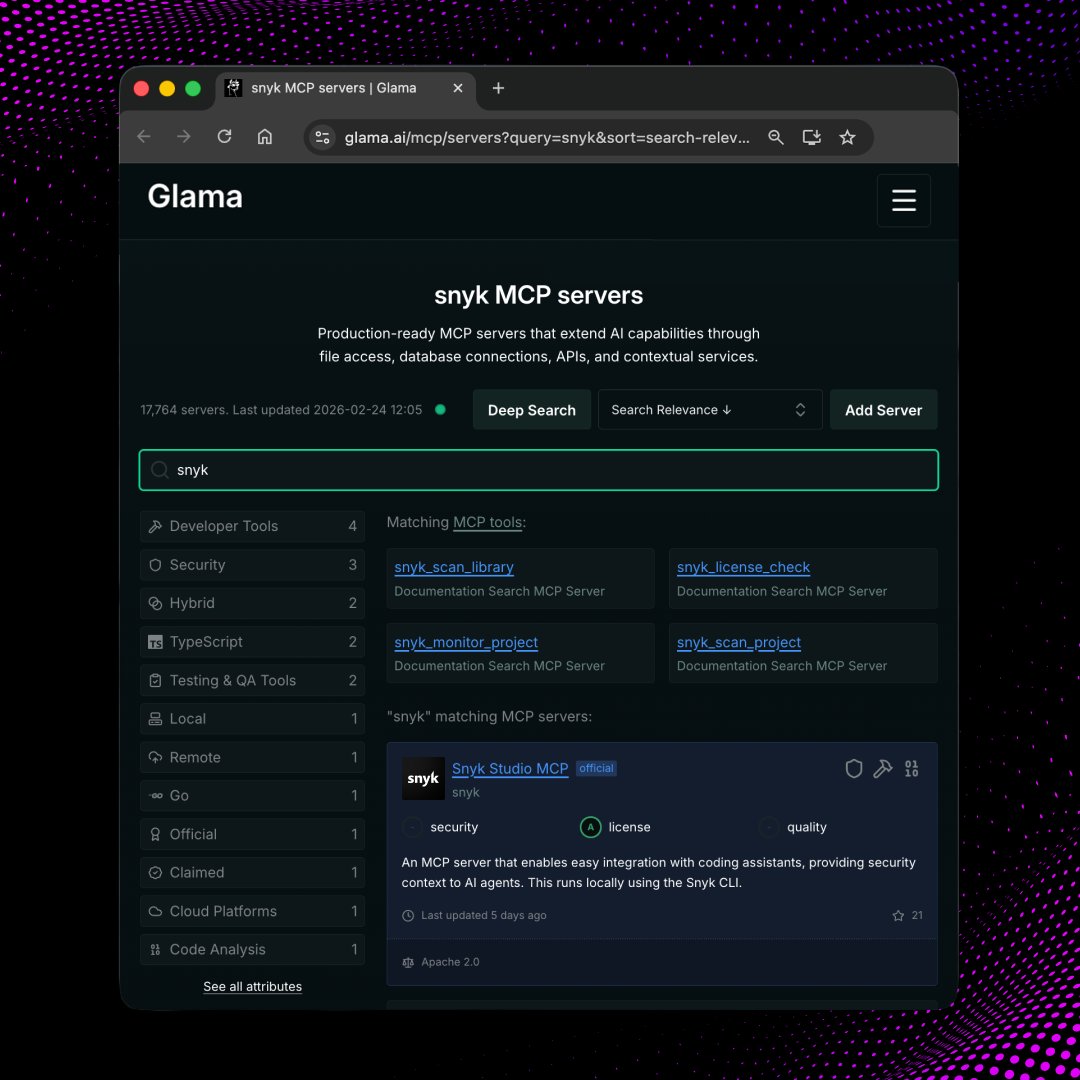Focus the snyk search input field

click(539, 470)
